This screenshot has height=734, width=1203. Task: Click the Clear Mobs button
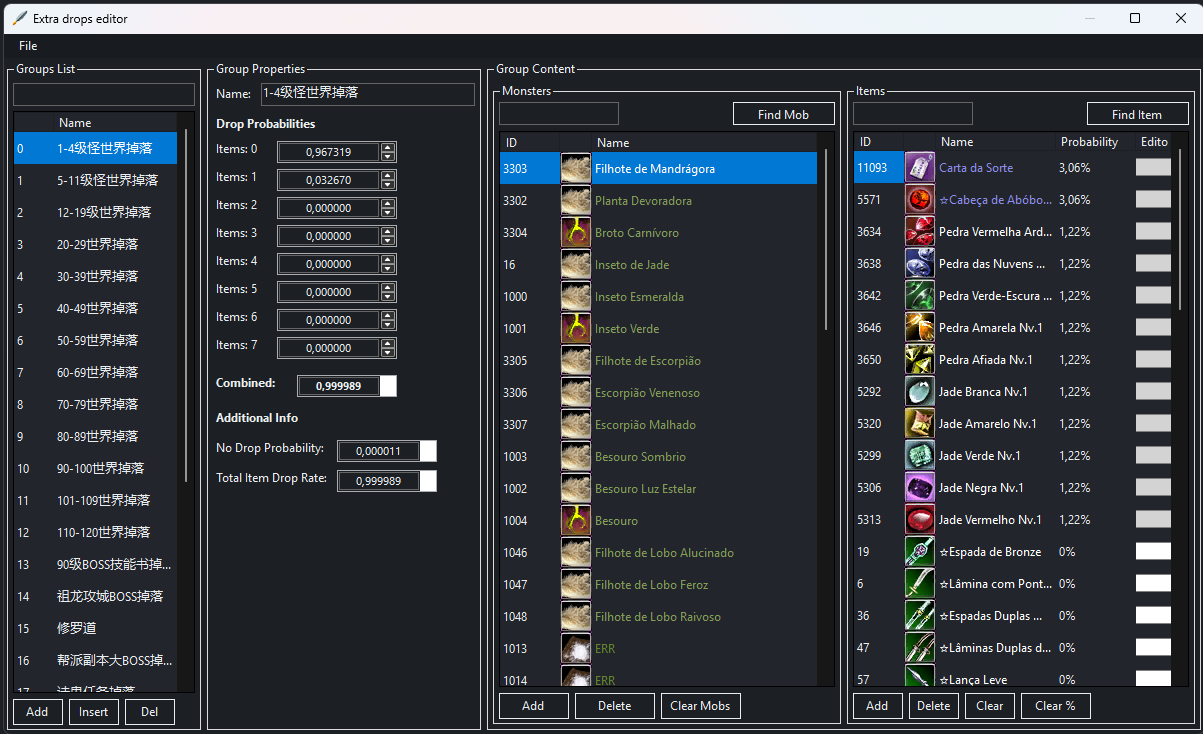[x=700, y=706]
